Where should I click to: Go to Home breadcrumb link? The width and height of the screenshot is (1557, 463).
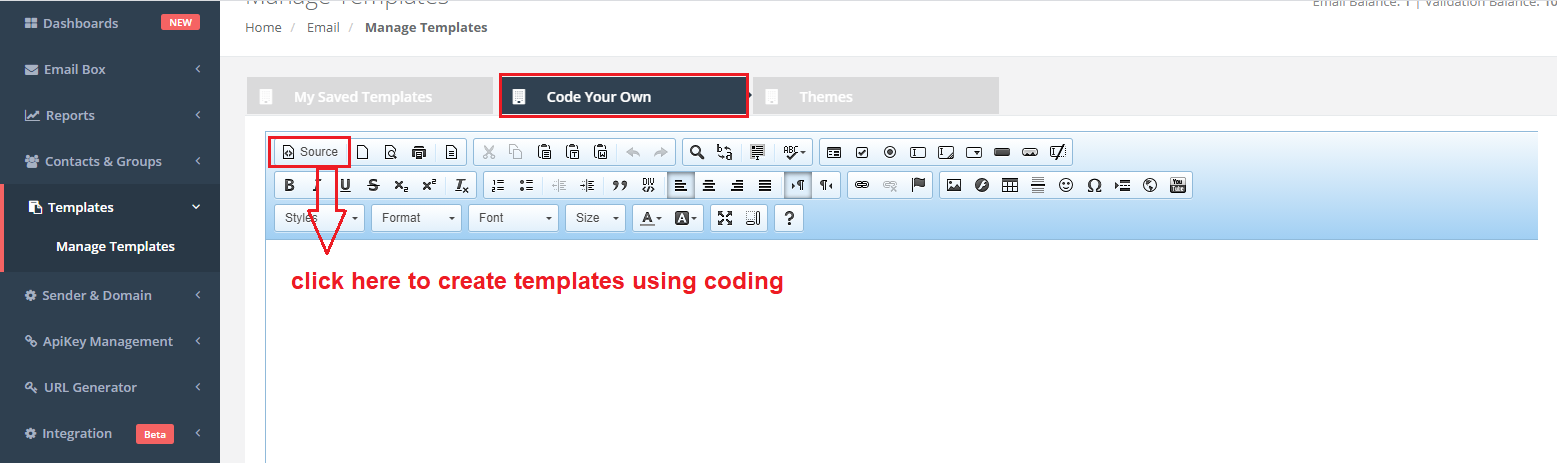(x=263, y=28)
